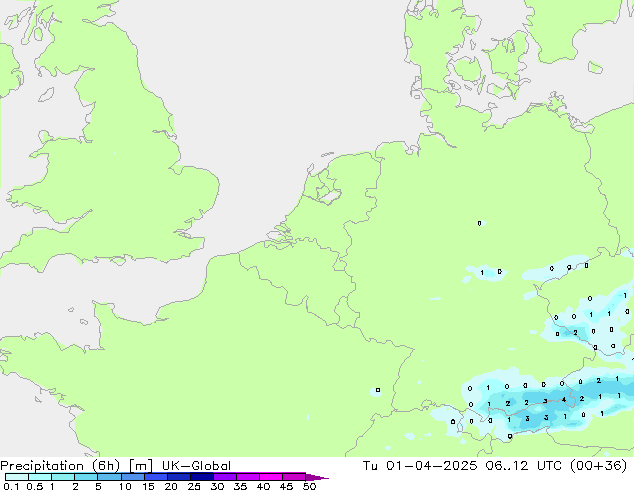The width and height of the screenshot is (634, 490).
Task: Select the 5–10 legend color swatch
Action: [x=110, y=477]
